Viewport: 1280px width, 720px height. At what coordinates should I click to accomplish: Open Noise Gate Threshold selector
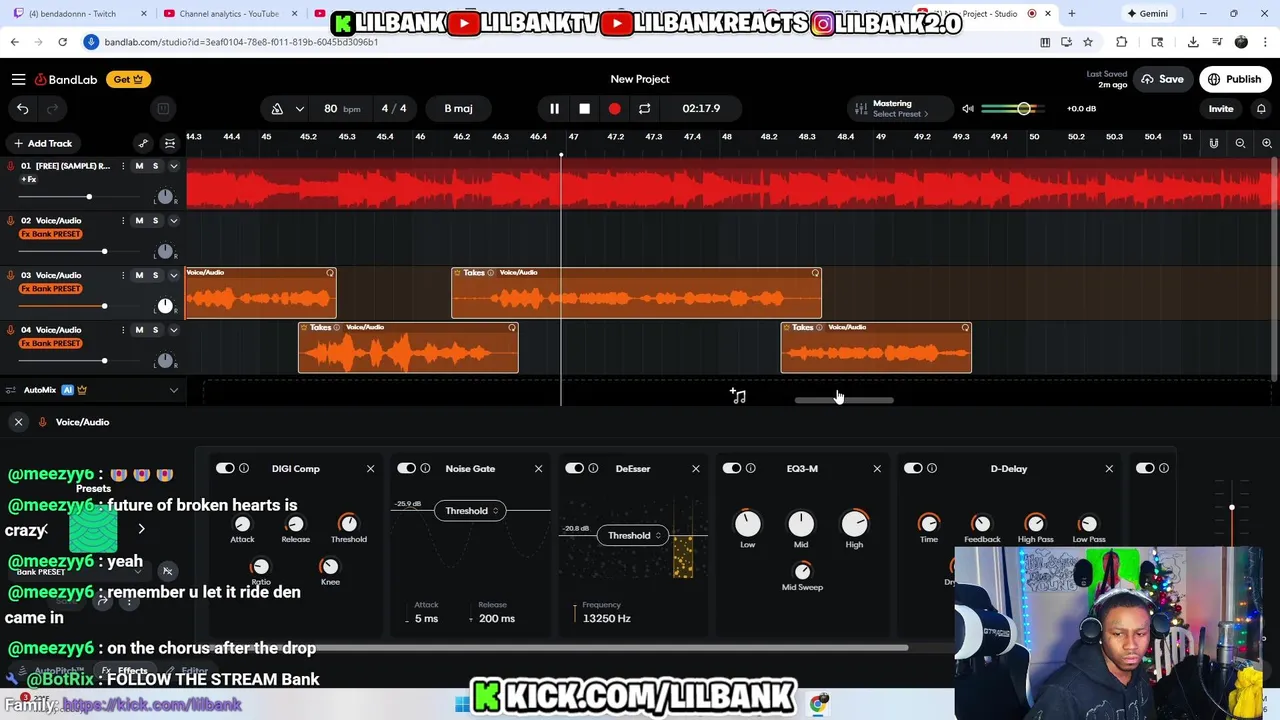pos(472,511)
